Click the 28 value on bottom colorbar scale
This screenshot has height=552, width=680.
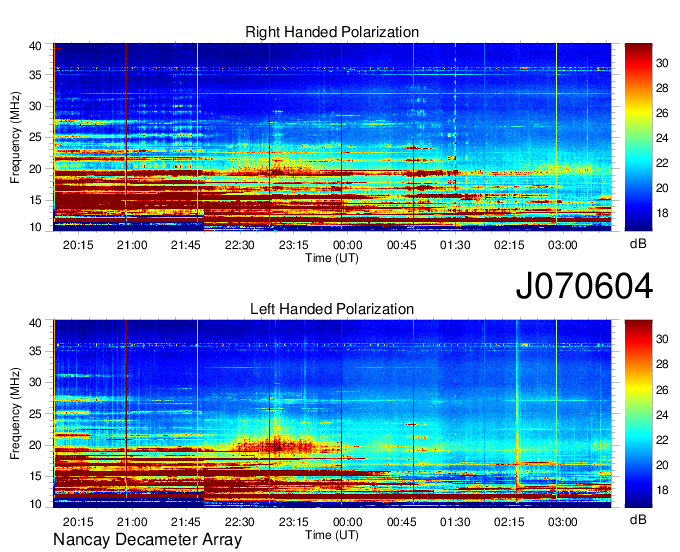pos(662,364)
